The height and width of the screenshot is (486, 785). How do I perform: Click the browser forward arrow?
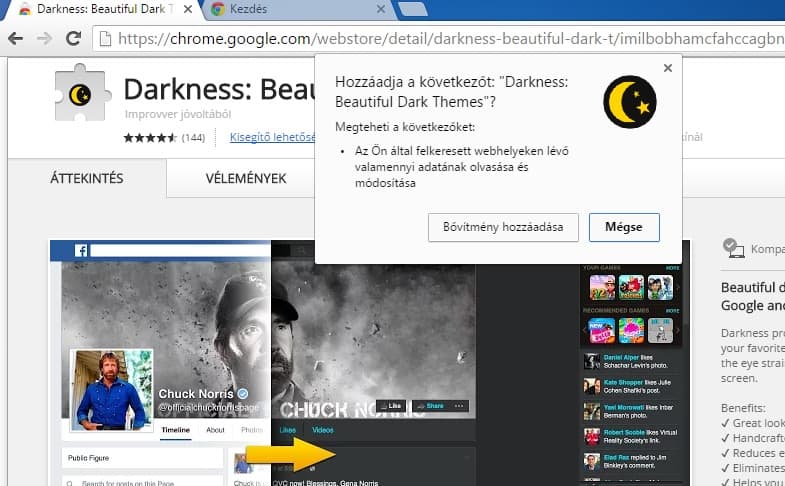[x=45, y=38]
